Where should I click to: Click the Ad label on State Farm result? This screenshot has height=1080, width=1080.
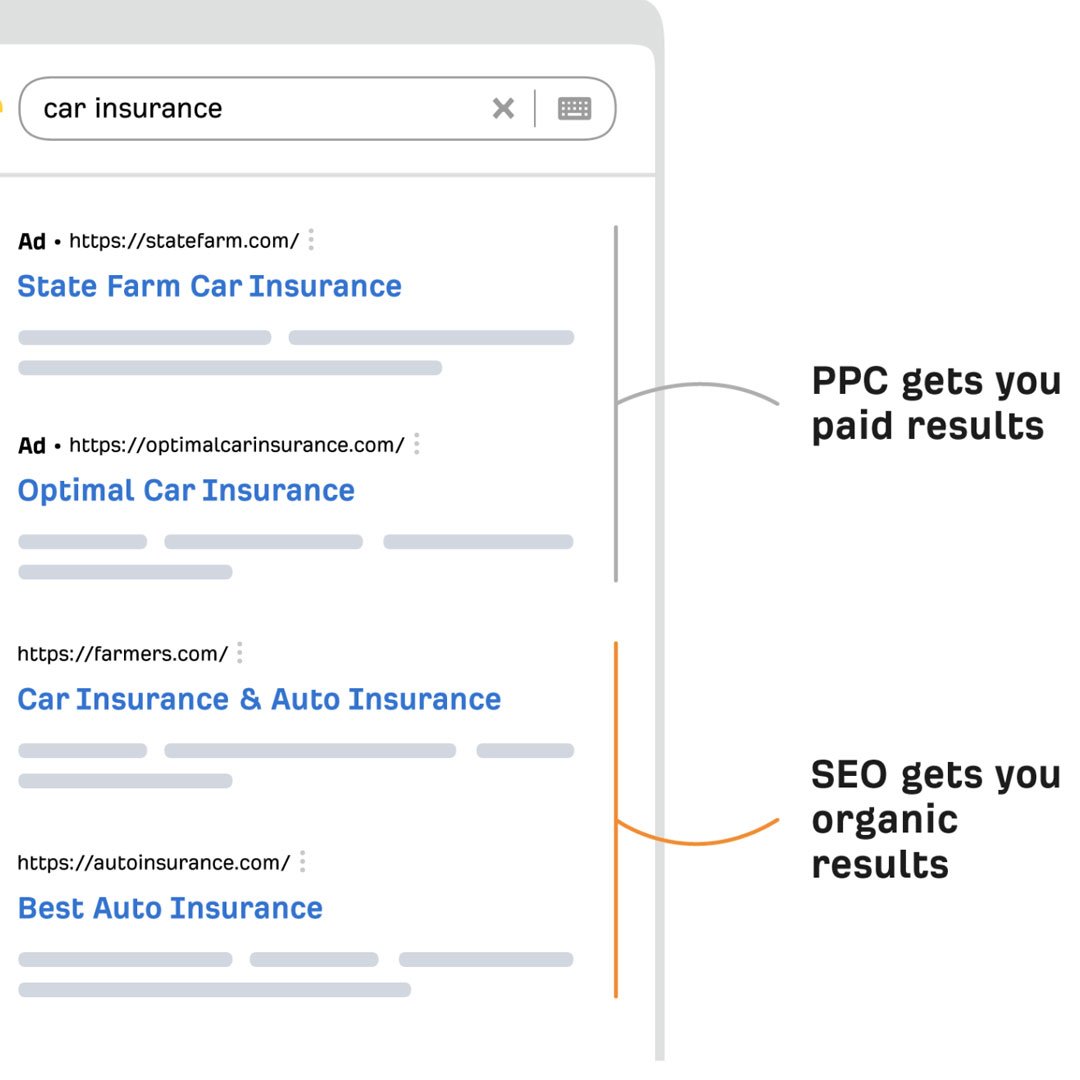pos(32,242)
